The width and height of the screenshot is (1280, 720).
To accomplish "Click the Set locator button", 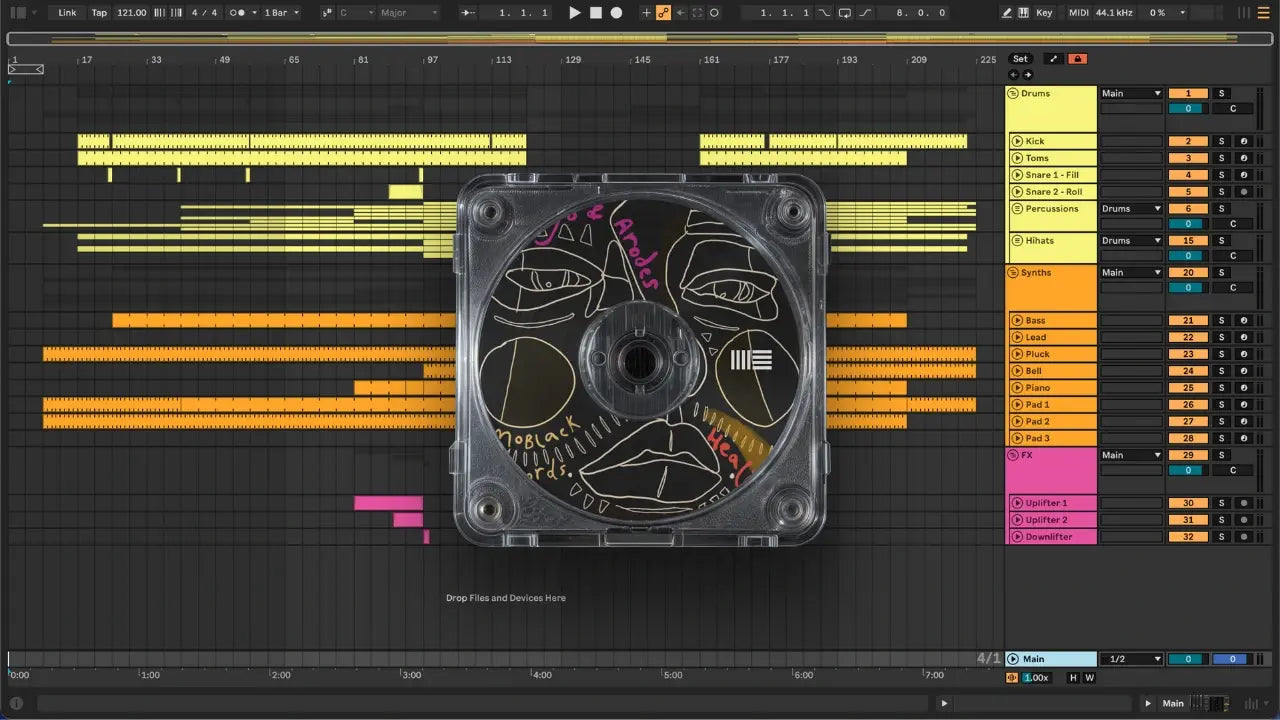I will click(1020, 59).
